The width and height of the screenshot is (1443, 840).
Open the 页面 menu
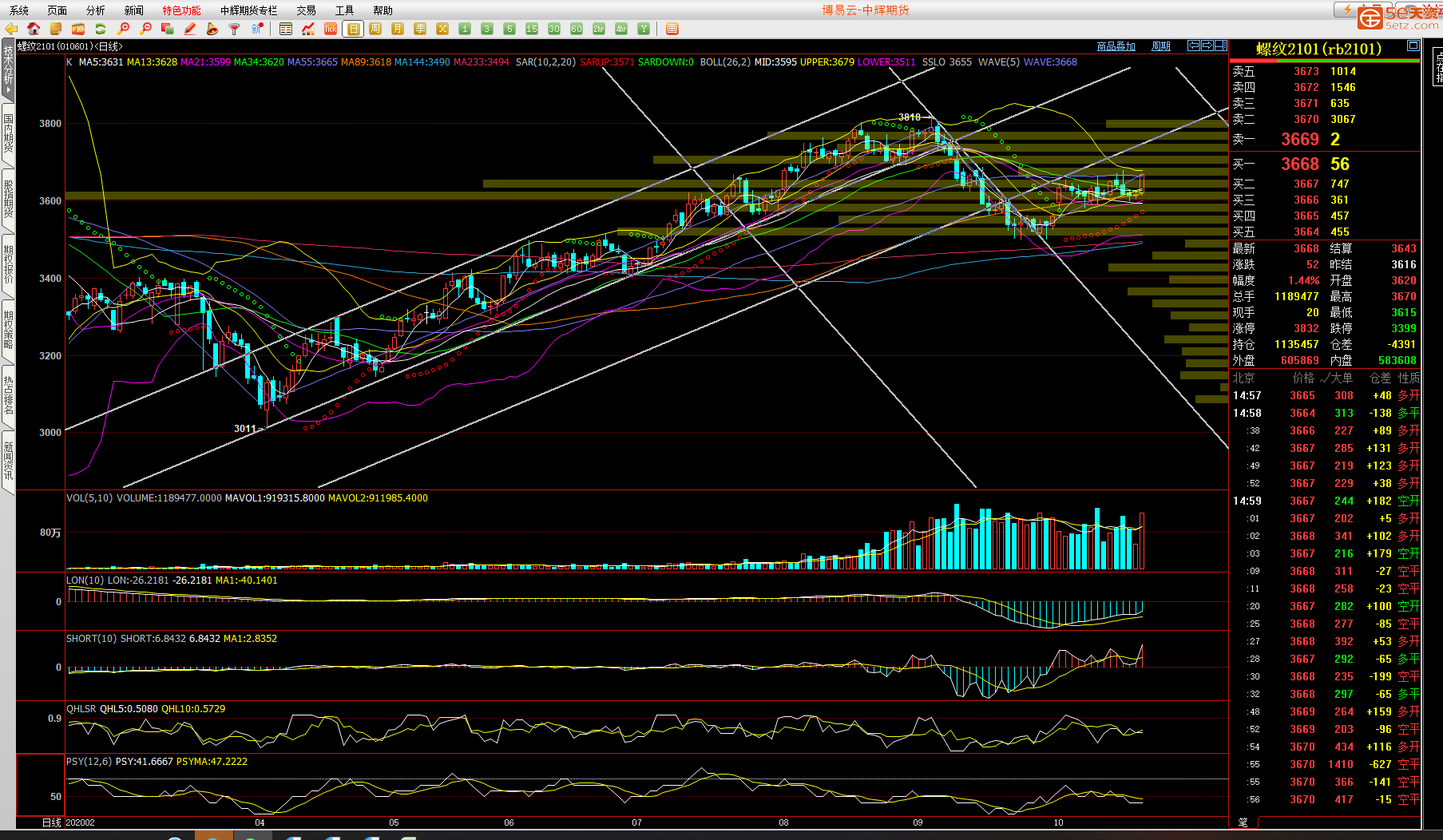click(57, 10)
